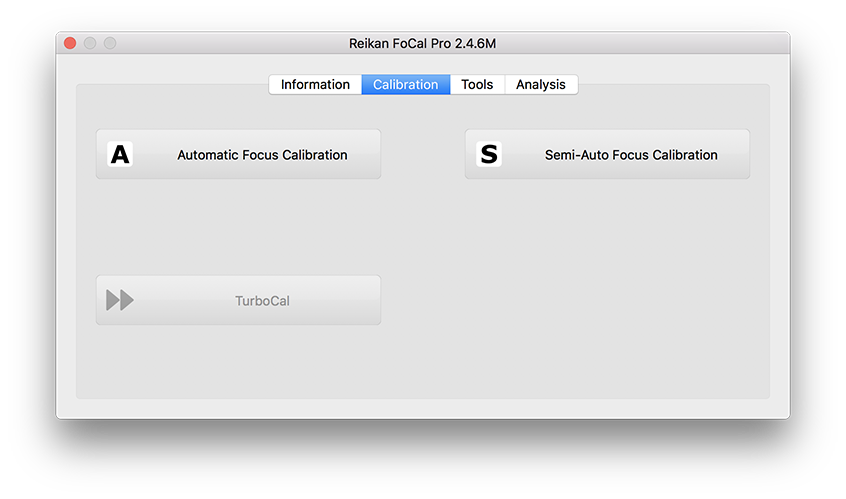Start Automatic Focus Calibration
This screenshot has width=846, height=499.
[238, 154]
